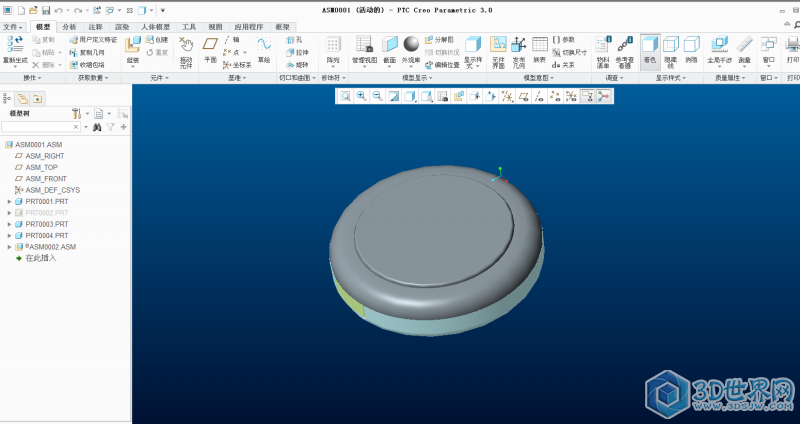Open the 工具 (Tools) ribbon tab
This screenshot has width=800, height=424.
click(x=189, y=27)
